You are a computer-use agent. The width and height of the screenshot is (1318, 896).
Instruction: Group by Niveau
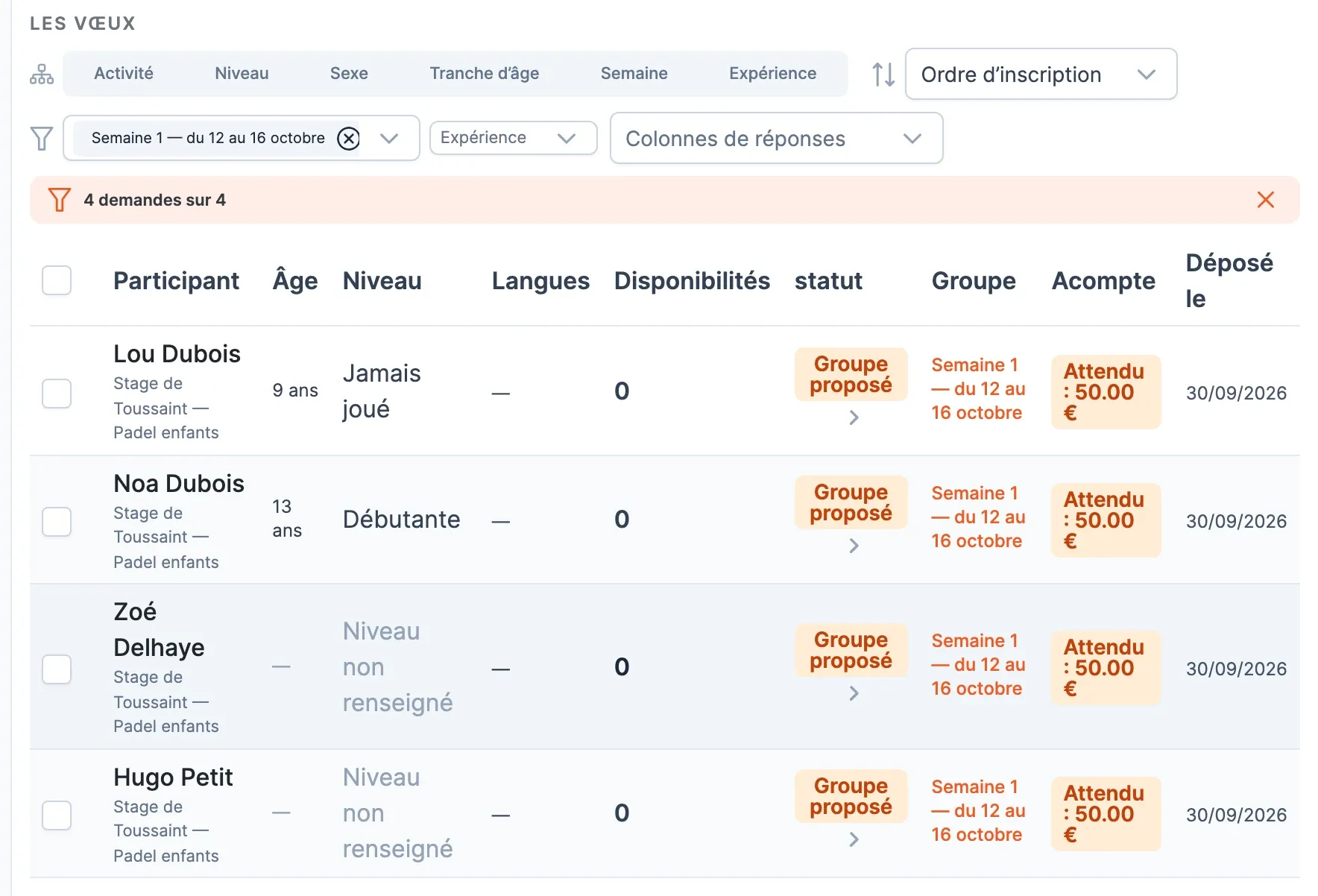pos(242,73)
